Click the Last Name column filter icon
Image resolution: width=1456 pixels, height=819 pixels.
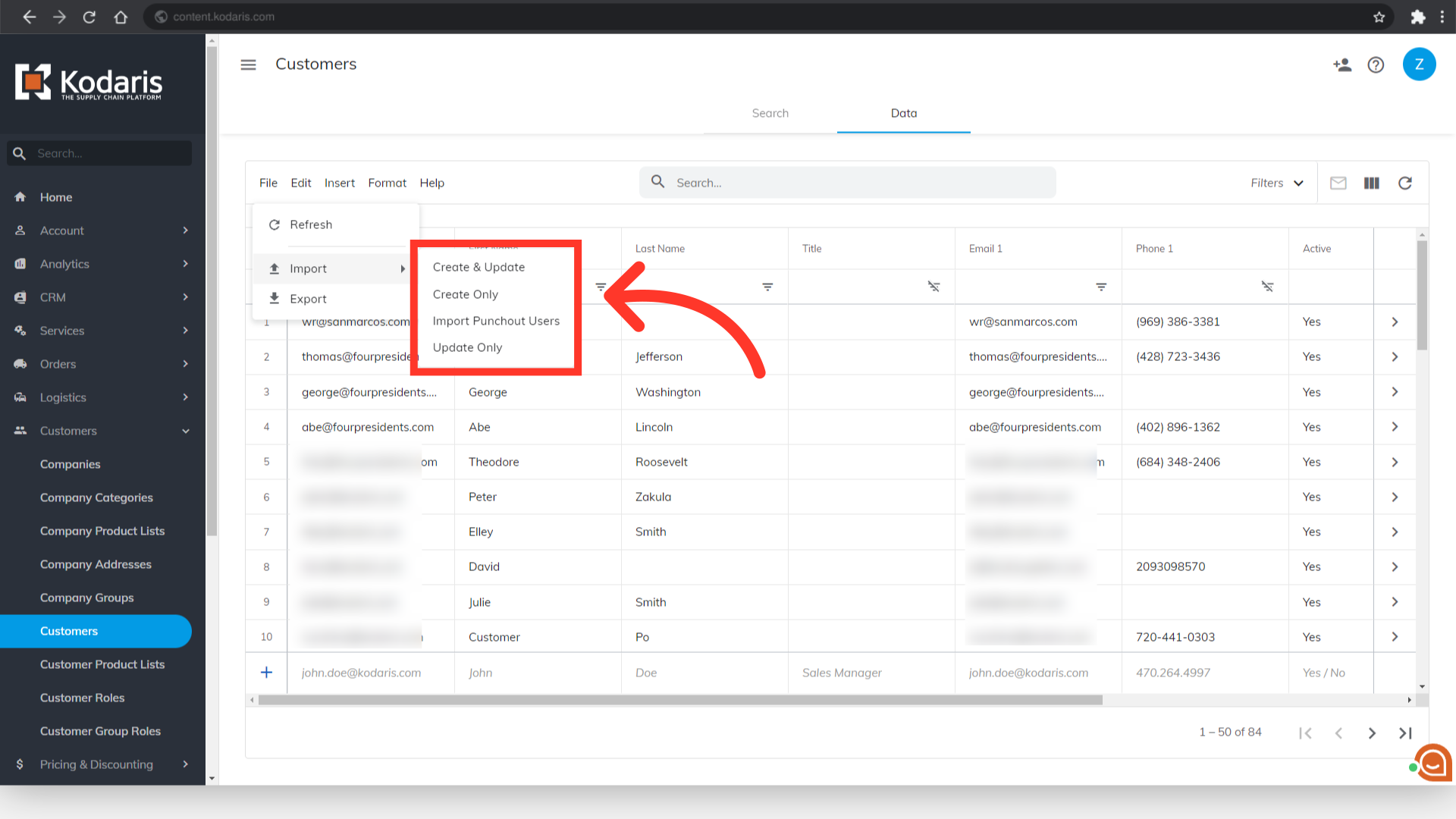pyautogui.click(x=767, y=287)
